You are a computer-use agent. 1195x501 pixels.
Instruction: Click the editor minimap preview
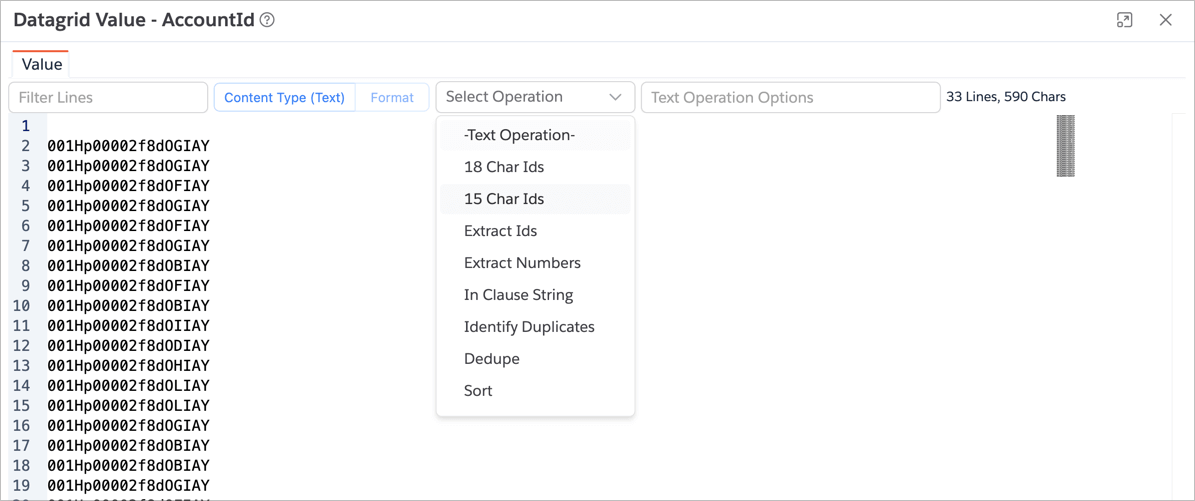[x=1065, y=146]
